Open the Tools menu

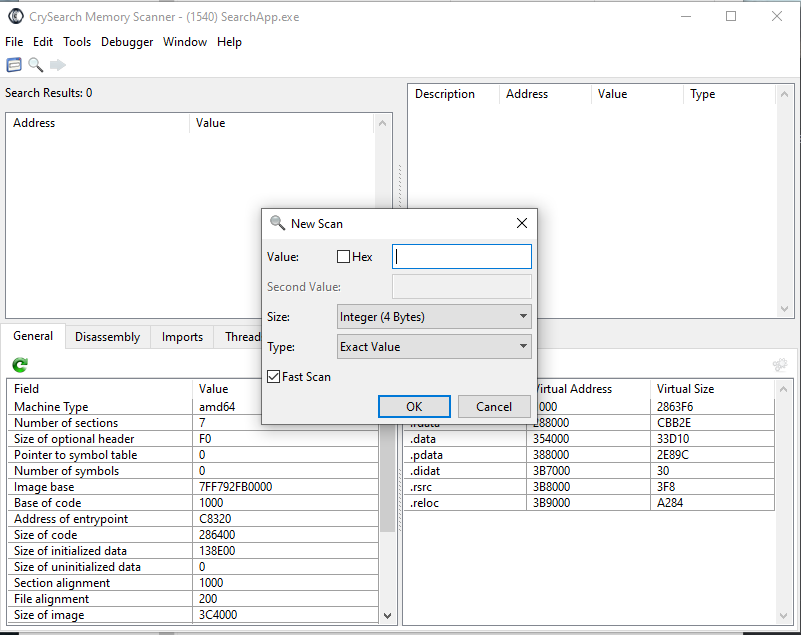point(77,42)
